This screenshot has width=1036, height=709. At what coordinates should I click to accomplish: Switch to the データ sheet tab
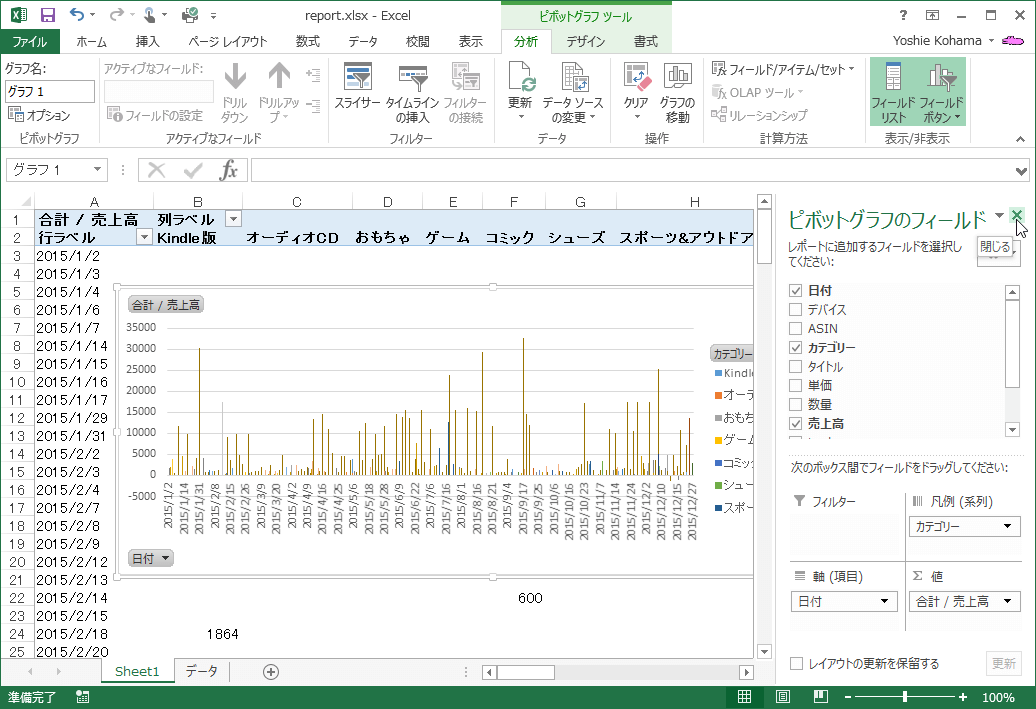point(202,671)
